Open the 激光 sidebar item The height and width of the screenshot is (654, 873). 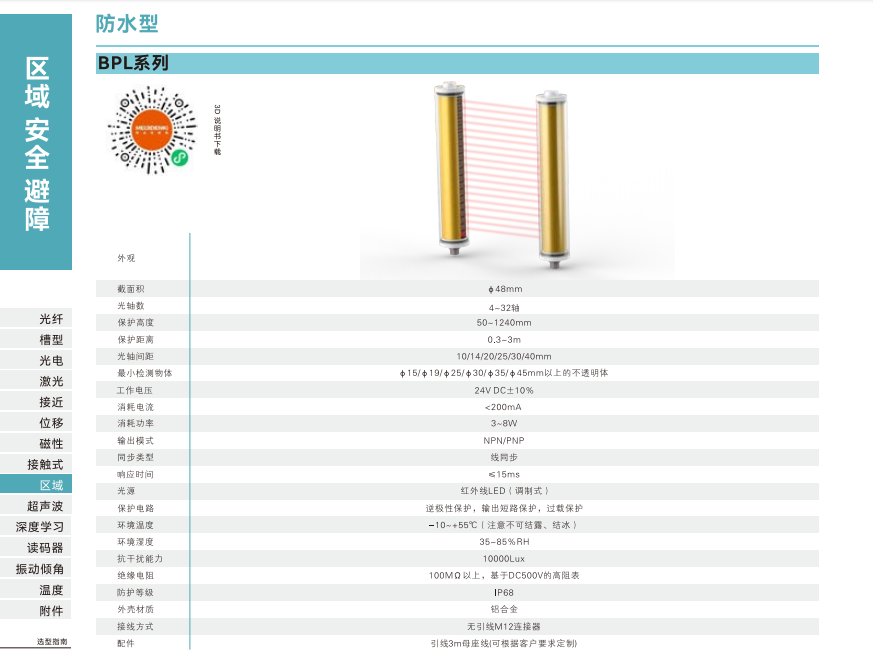point(51,382)
